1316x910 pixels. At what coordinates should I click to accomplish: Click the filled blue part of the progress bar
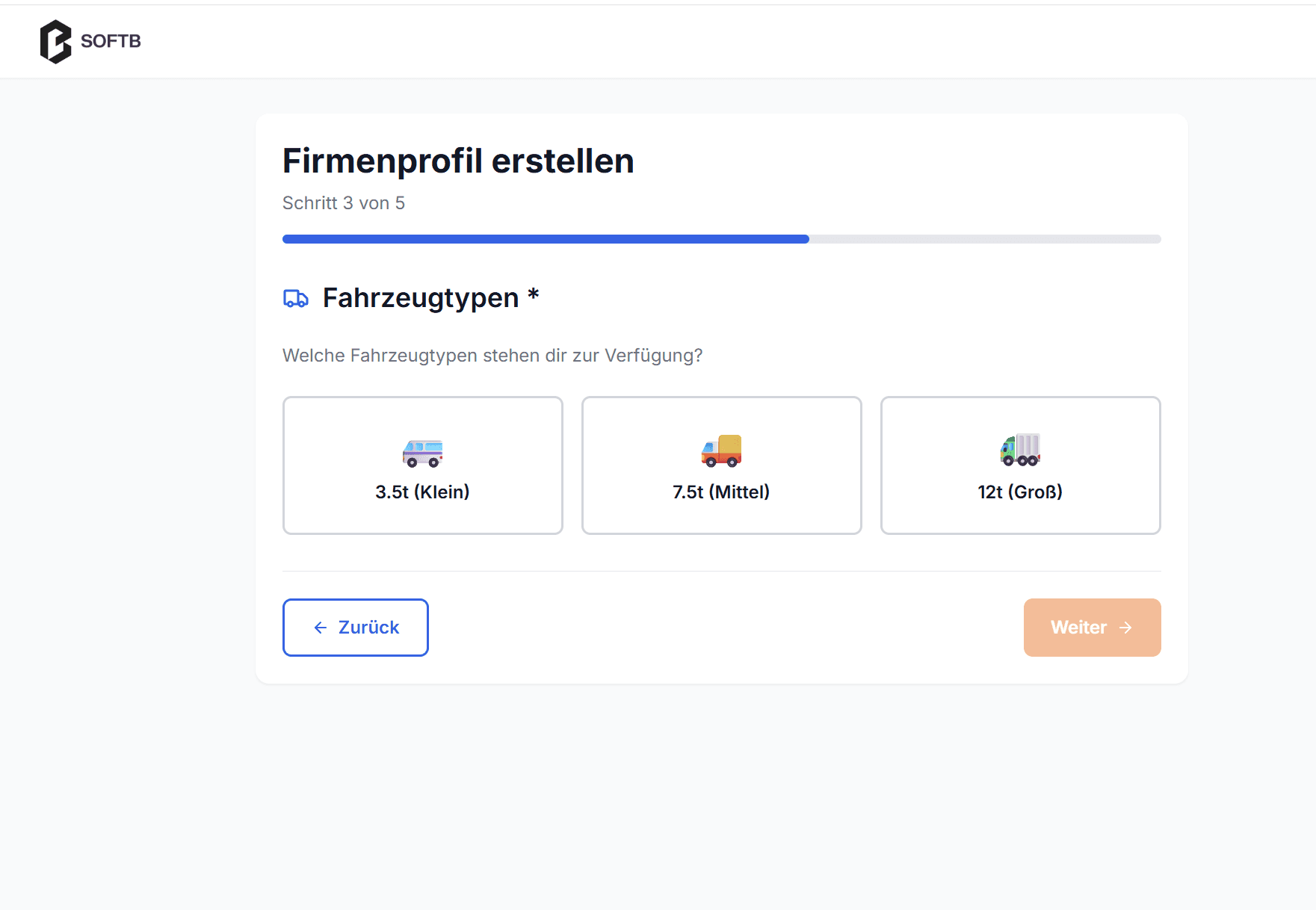[546, 239]
